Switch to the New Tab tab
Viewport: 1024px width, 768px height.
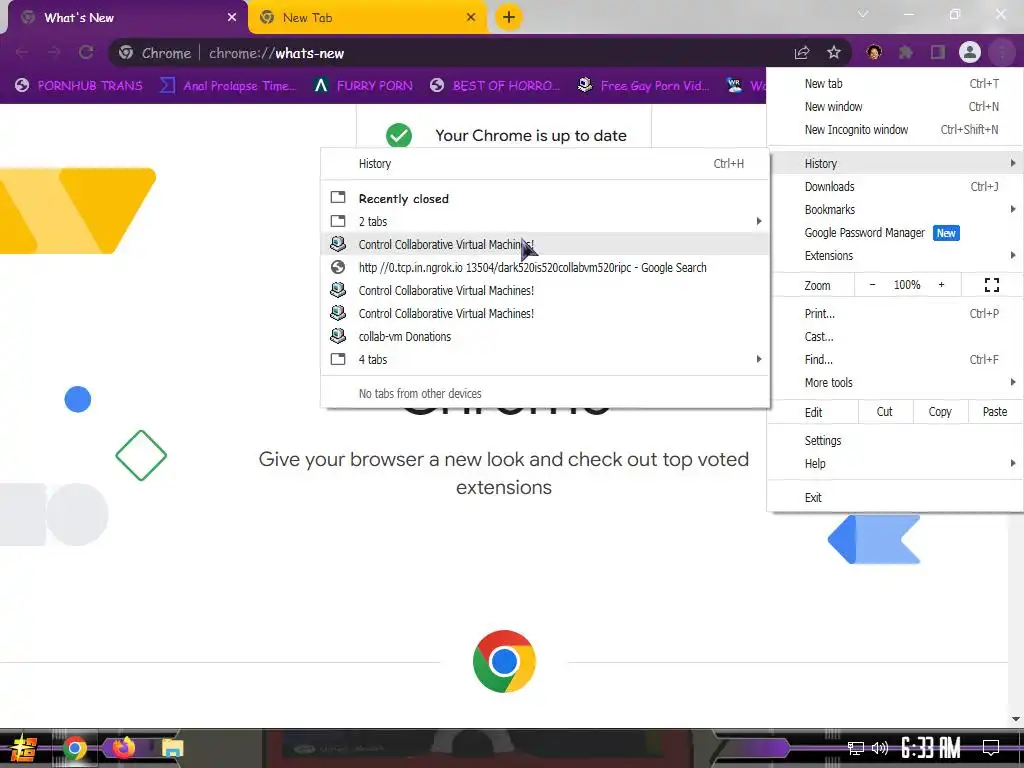click(367, 18)
